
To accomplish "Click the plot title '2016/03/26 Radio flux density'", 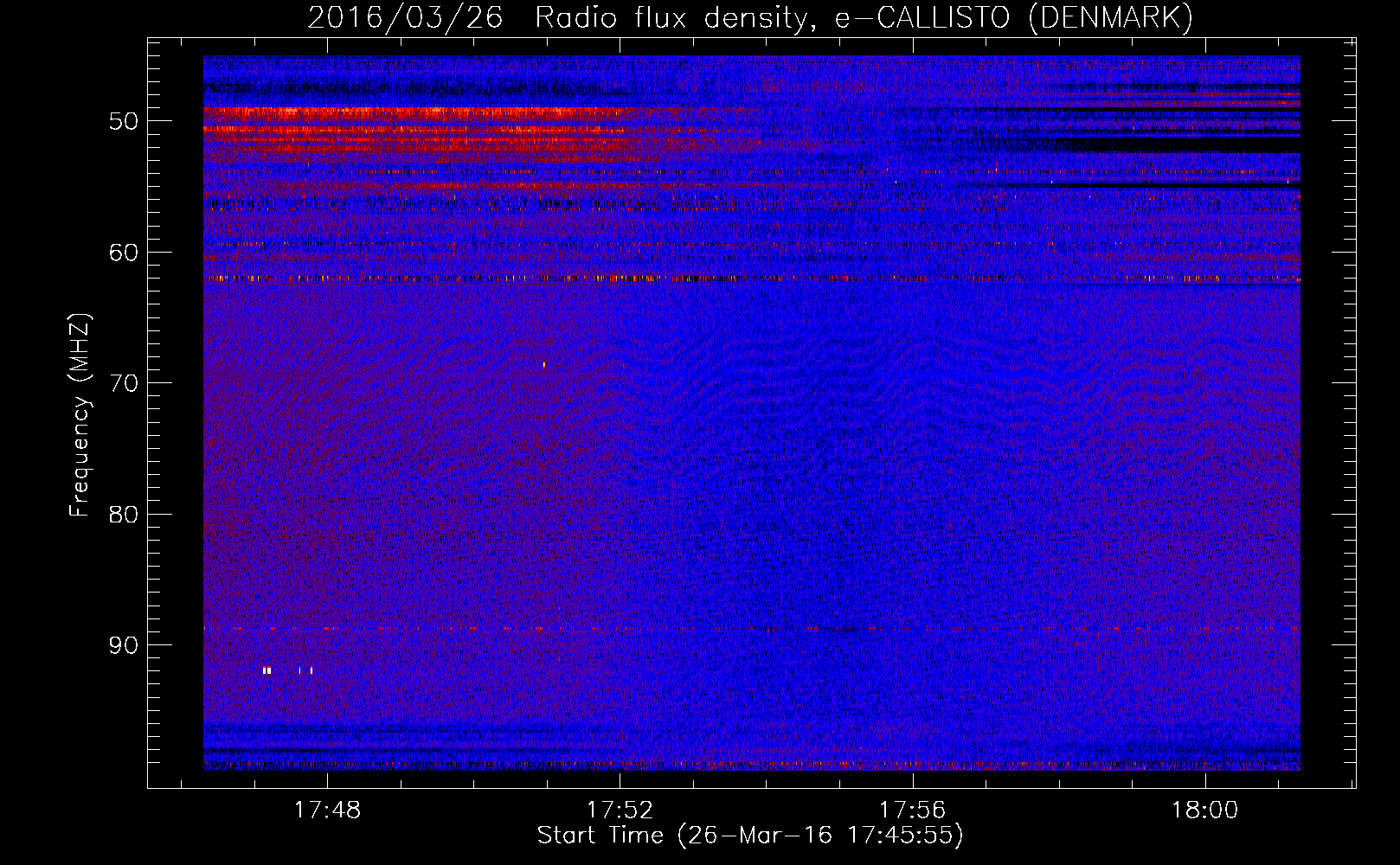I will (556, 17).
